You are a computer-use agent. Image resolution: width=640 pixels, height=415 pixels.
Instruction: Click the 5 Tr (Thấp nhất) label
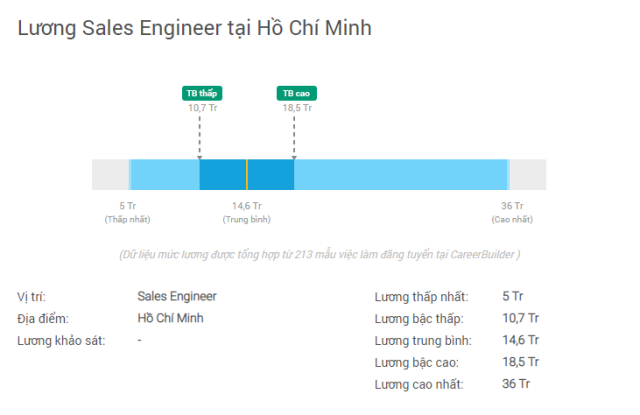pos(127,212)
